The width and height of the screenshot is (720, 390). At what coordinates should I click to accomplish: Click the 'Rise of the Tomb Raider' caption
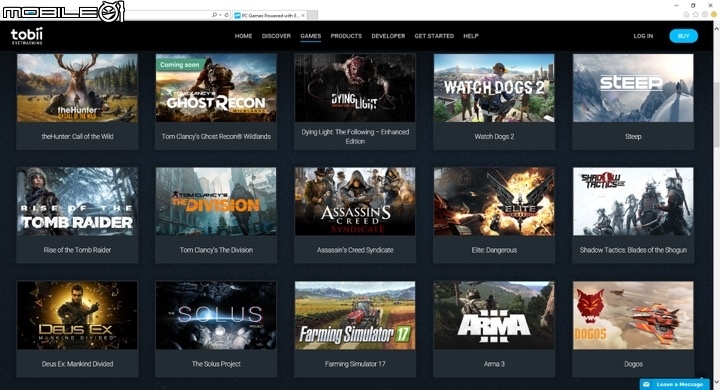click(x=77, y=250)
